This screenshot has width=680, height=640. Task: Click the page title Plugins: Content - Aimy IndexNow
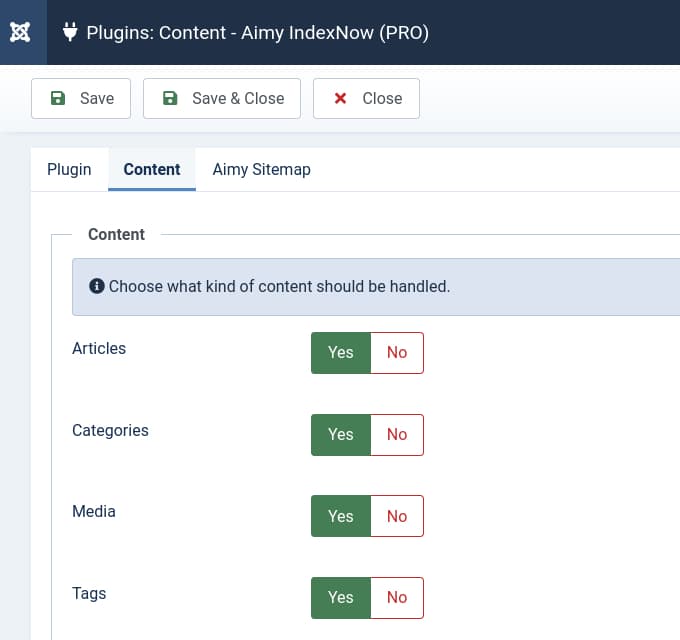258,33
